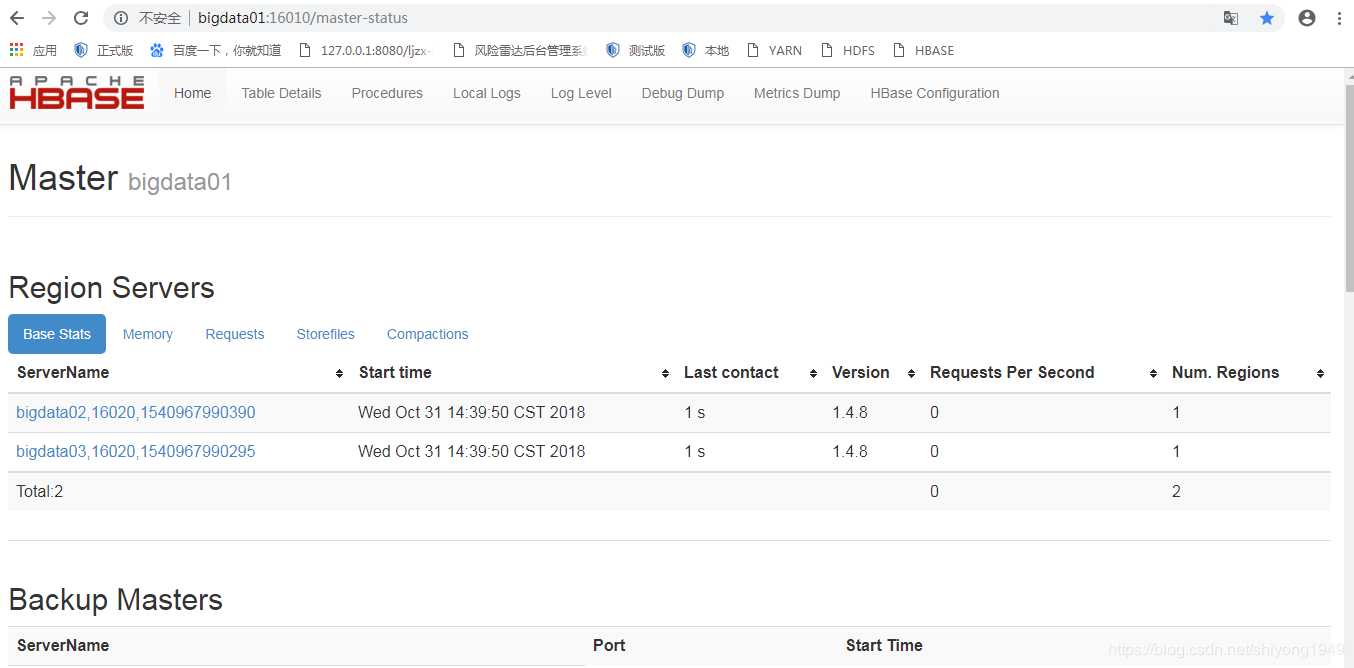The image size is (1354, 668).
Task: Open the YARN bookmark
Action: [775, 50]
